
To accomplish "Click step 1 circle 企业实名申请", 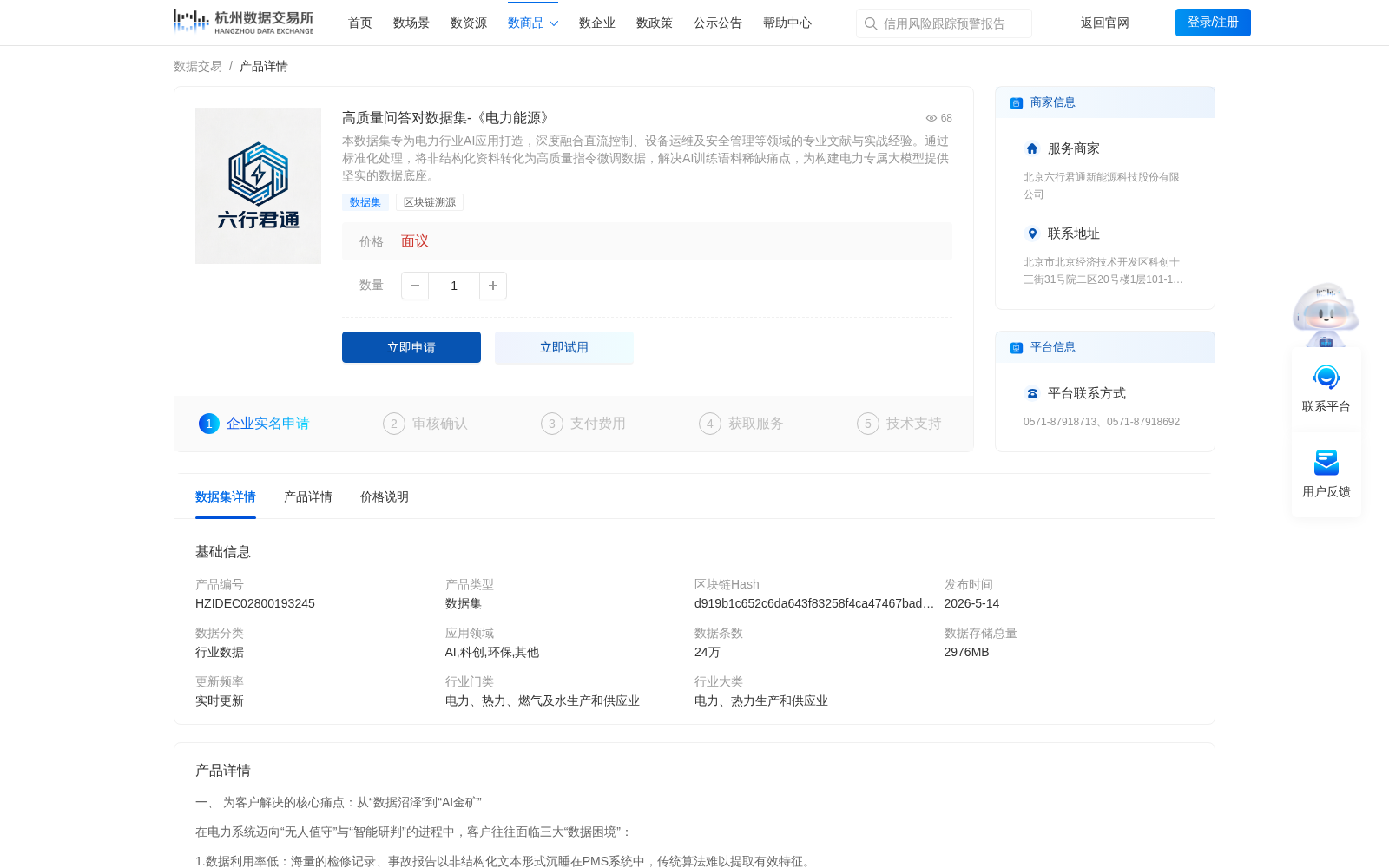I will pyautogui.click(x=209, y=424).
